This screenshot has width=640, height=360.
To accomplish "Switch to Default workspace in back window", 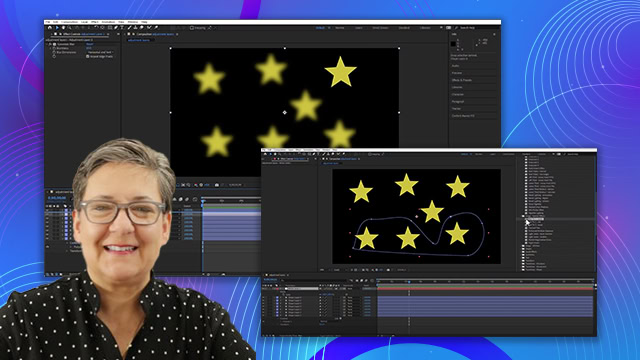I will tap(320, 28).
